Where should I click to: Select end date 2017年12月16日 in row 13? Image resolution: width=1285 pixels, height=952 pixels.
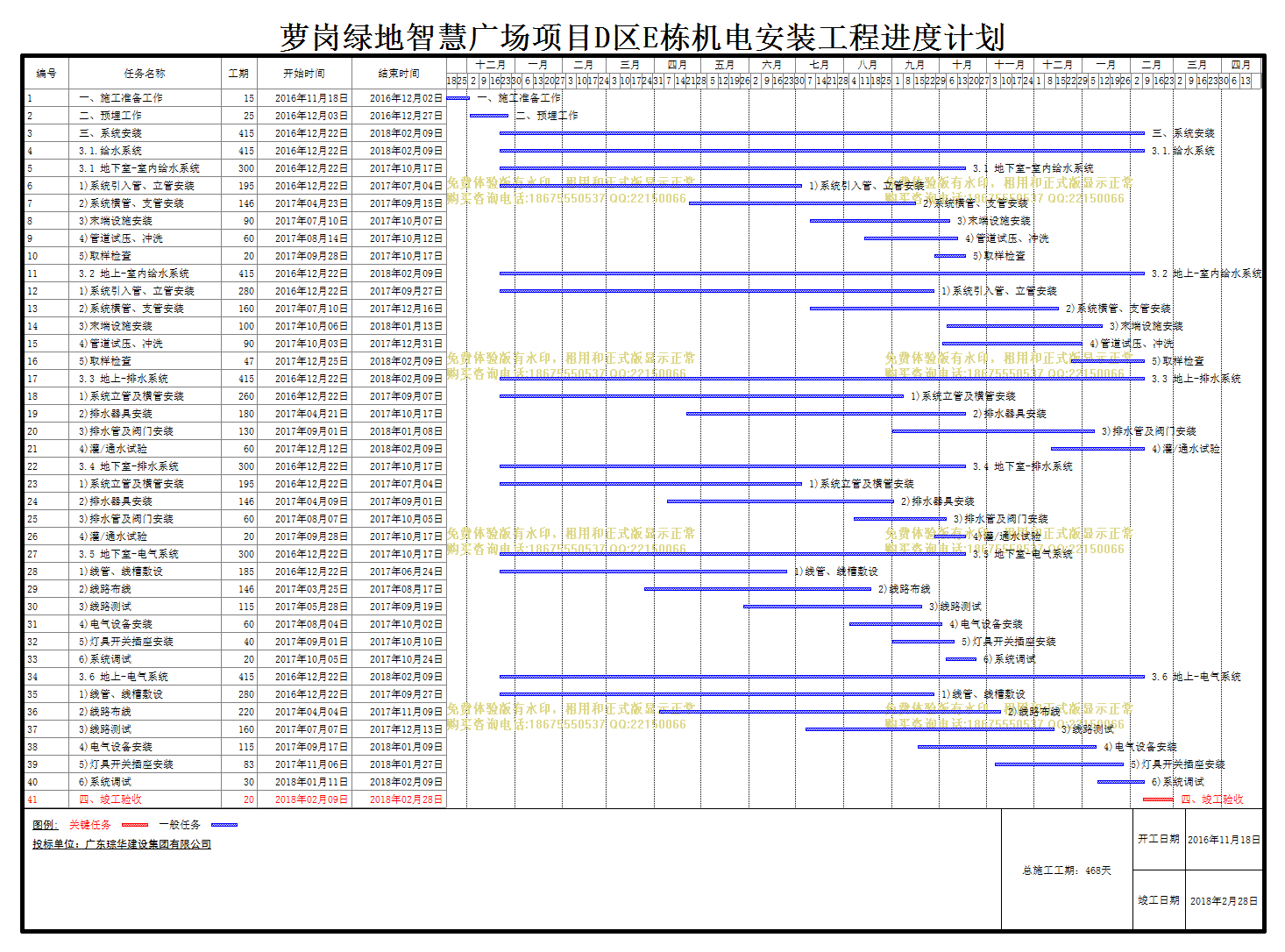point(406,309)
